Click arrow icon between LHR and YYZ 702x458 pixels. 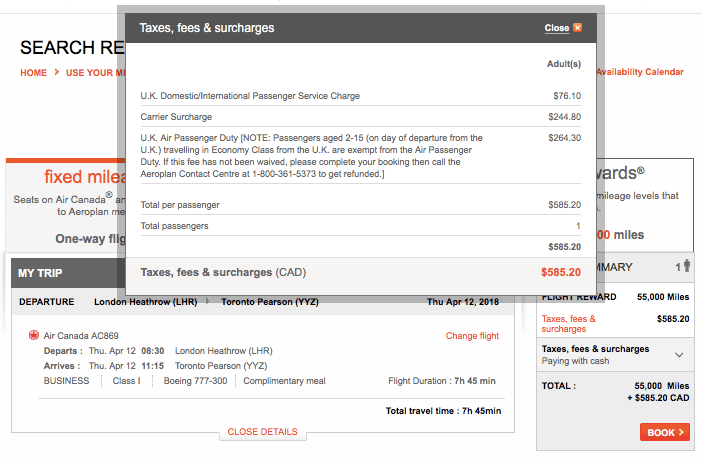pos(208,302)
